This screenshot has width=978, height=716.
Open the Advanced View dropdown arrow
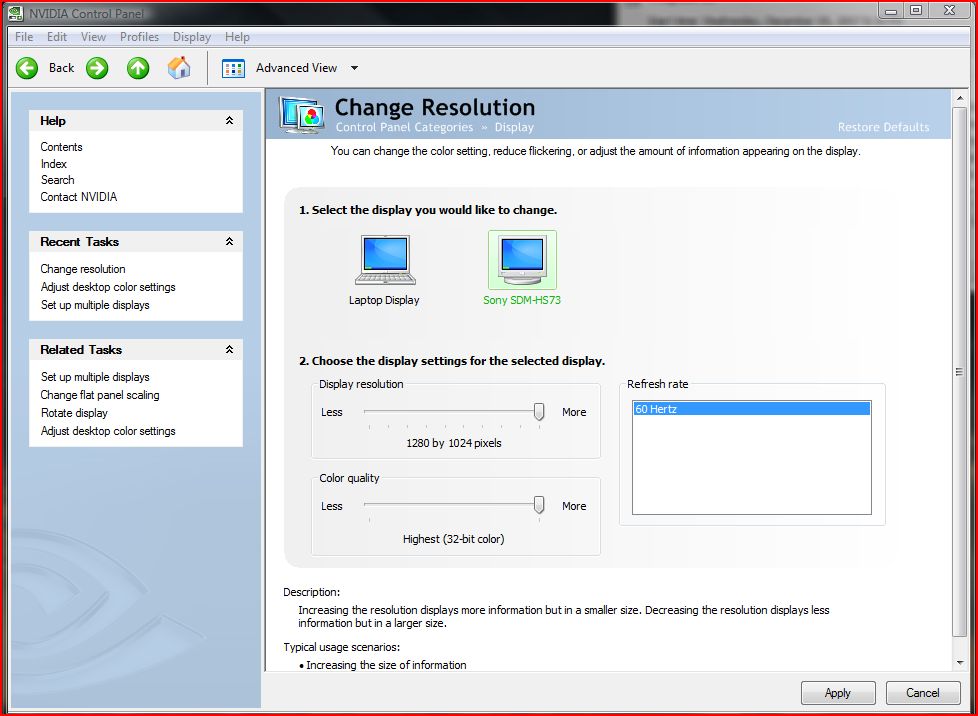354,68
